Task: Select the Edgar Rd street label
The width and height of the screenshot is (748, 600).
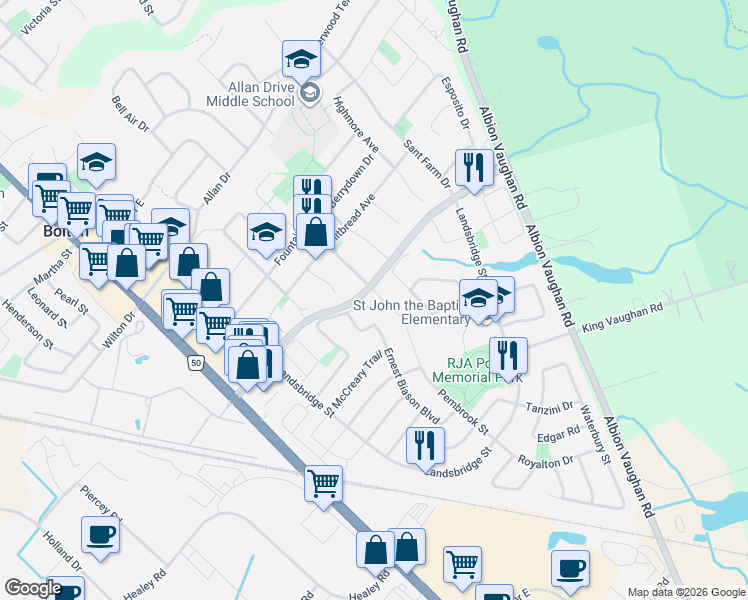Action: tap(558, 434)
